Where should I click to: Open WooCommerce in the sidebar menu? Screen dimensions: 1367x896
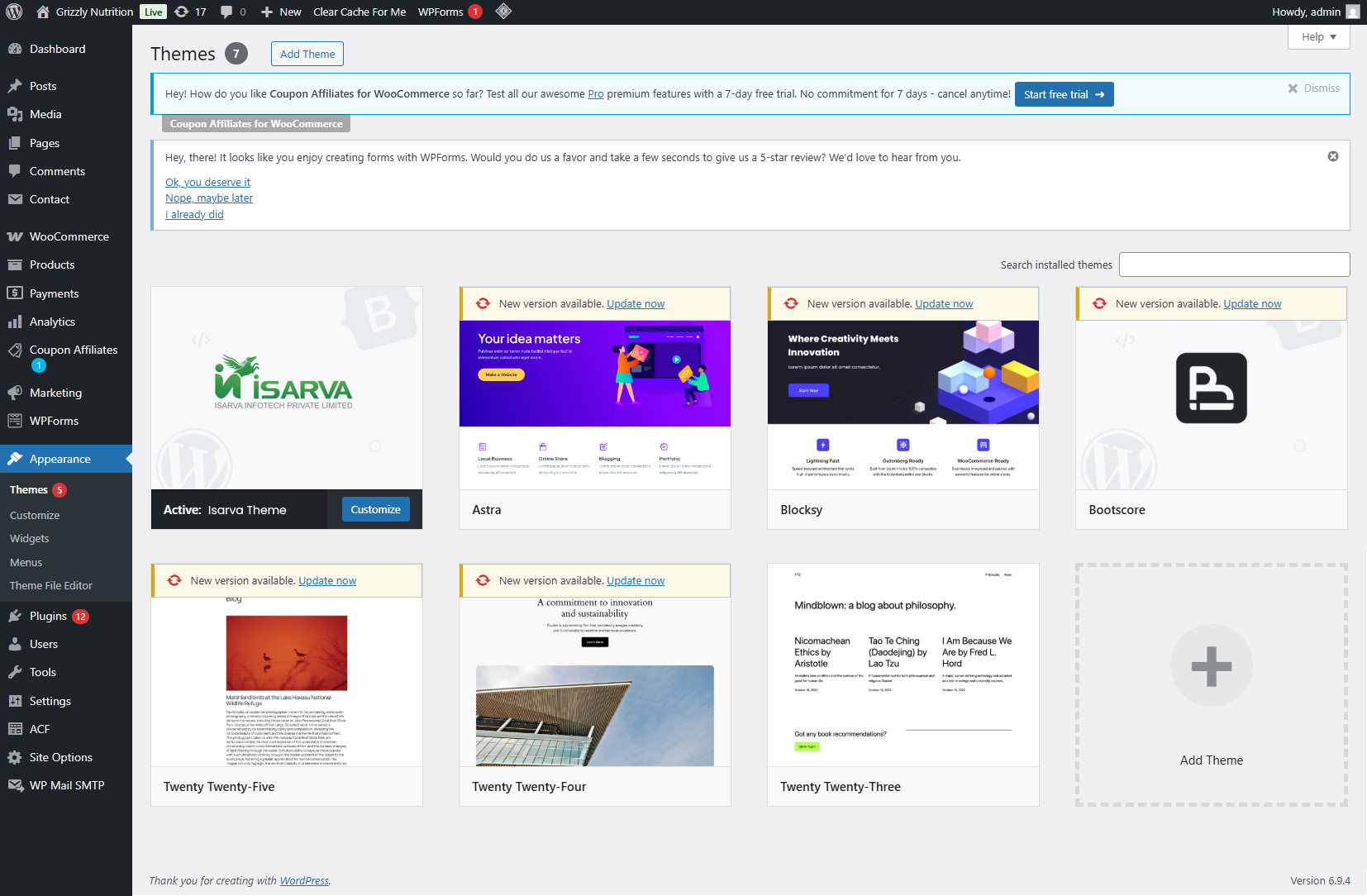pos(69,236)
